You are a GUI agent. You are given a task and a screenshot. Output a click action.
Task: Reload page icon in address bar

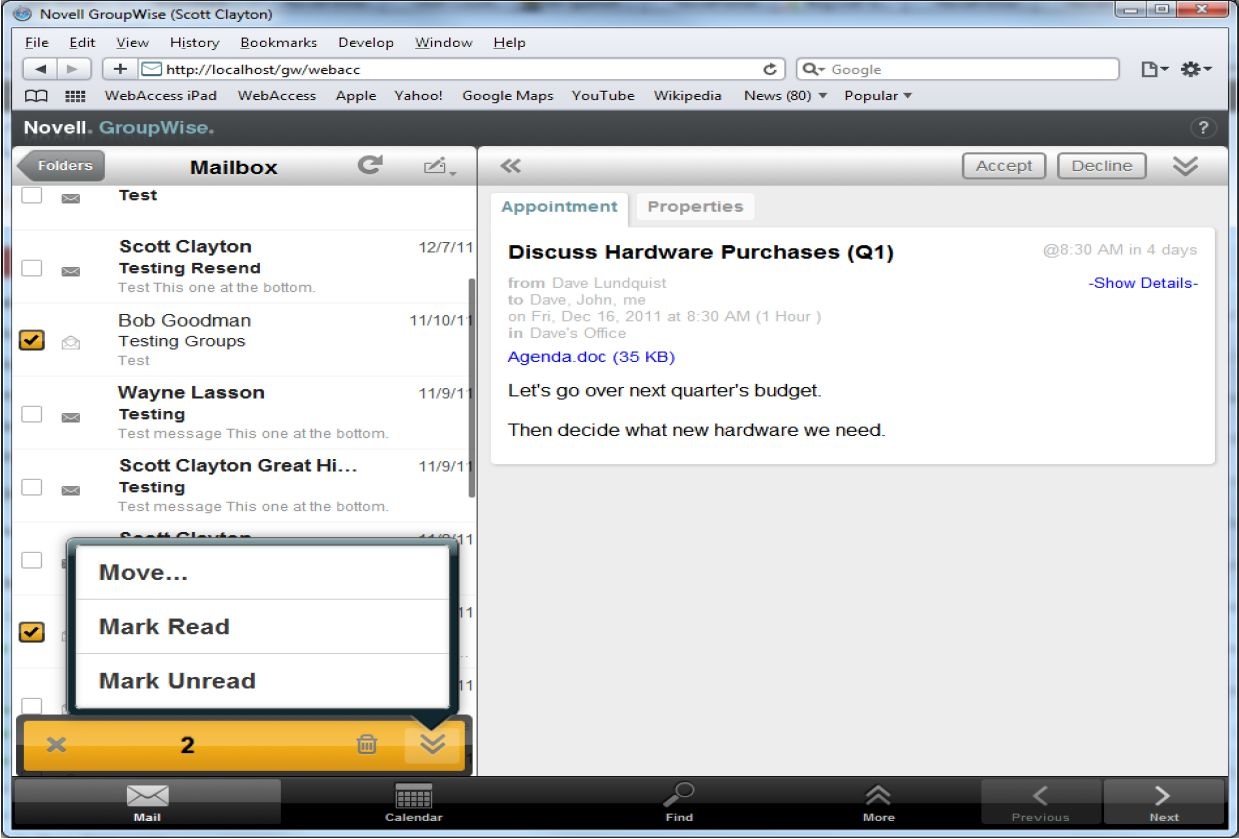click(x=770, y=69)
